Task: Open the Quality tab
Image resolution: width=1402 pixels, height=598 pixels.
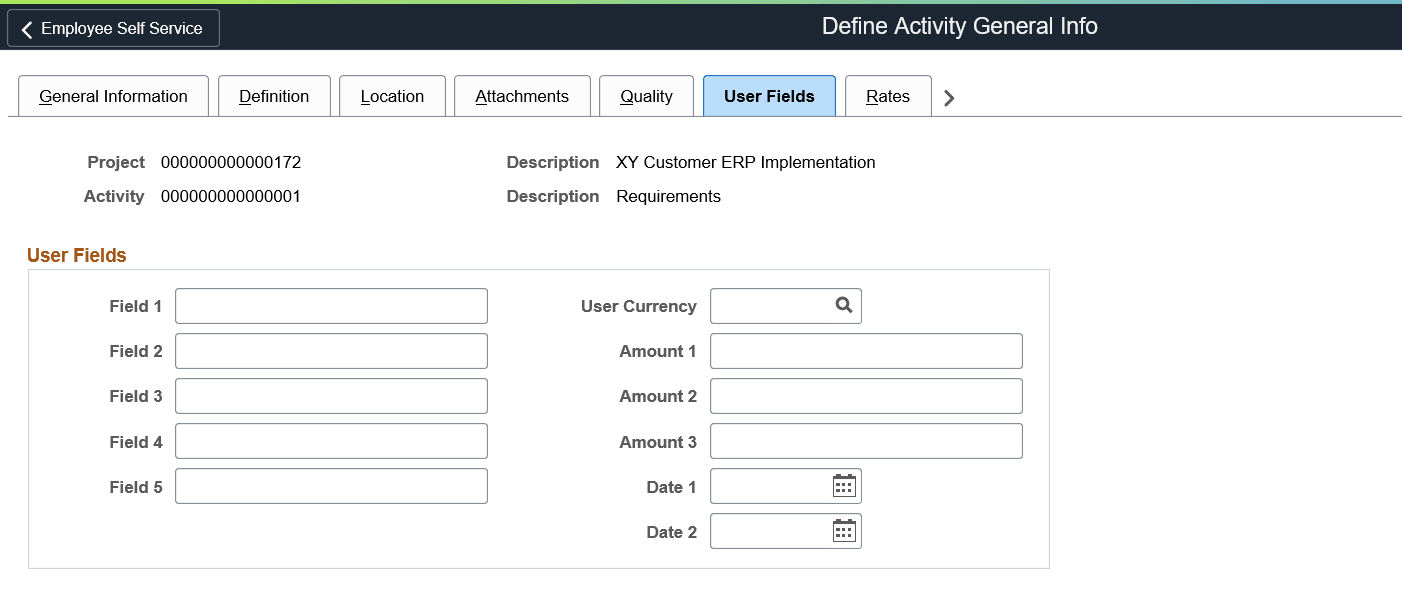Action: point(646,96)
